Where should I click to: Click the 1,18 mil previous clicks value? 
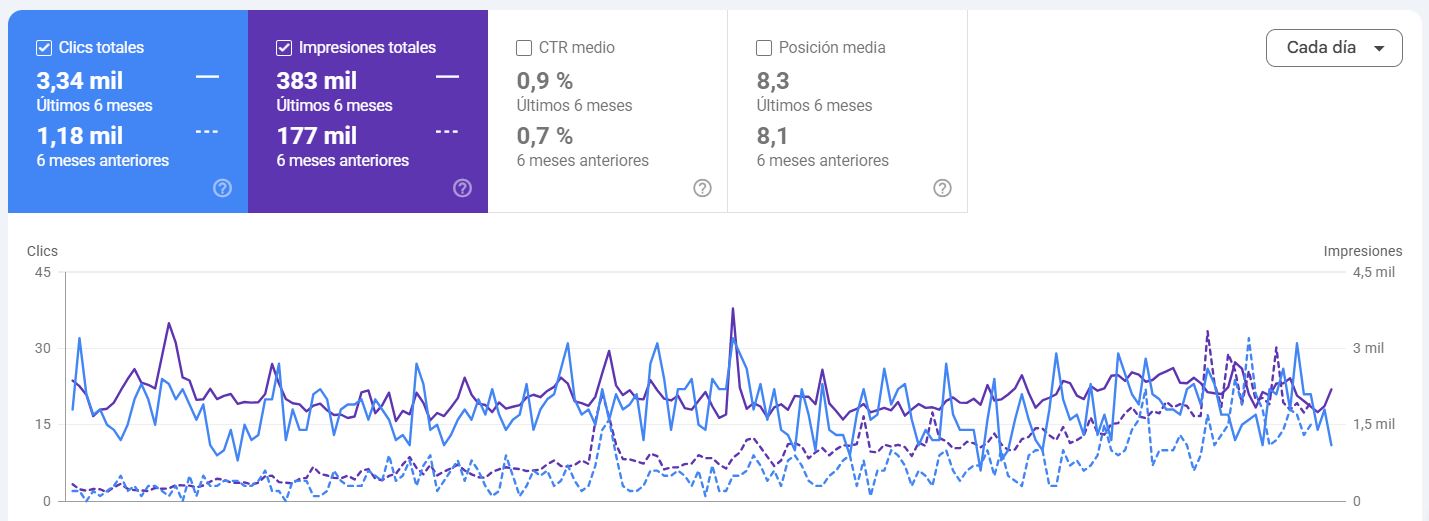point(80,136)
